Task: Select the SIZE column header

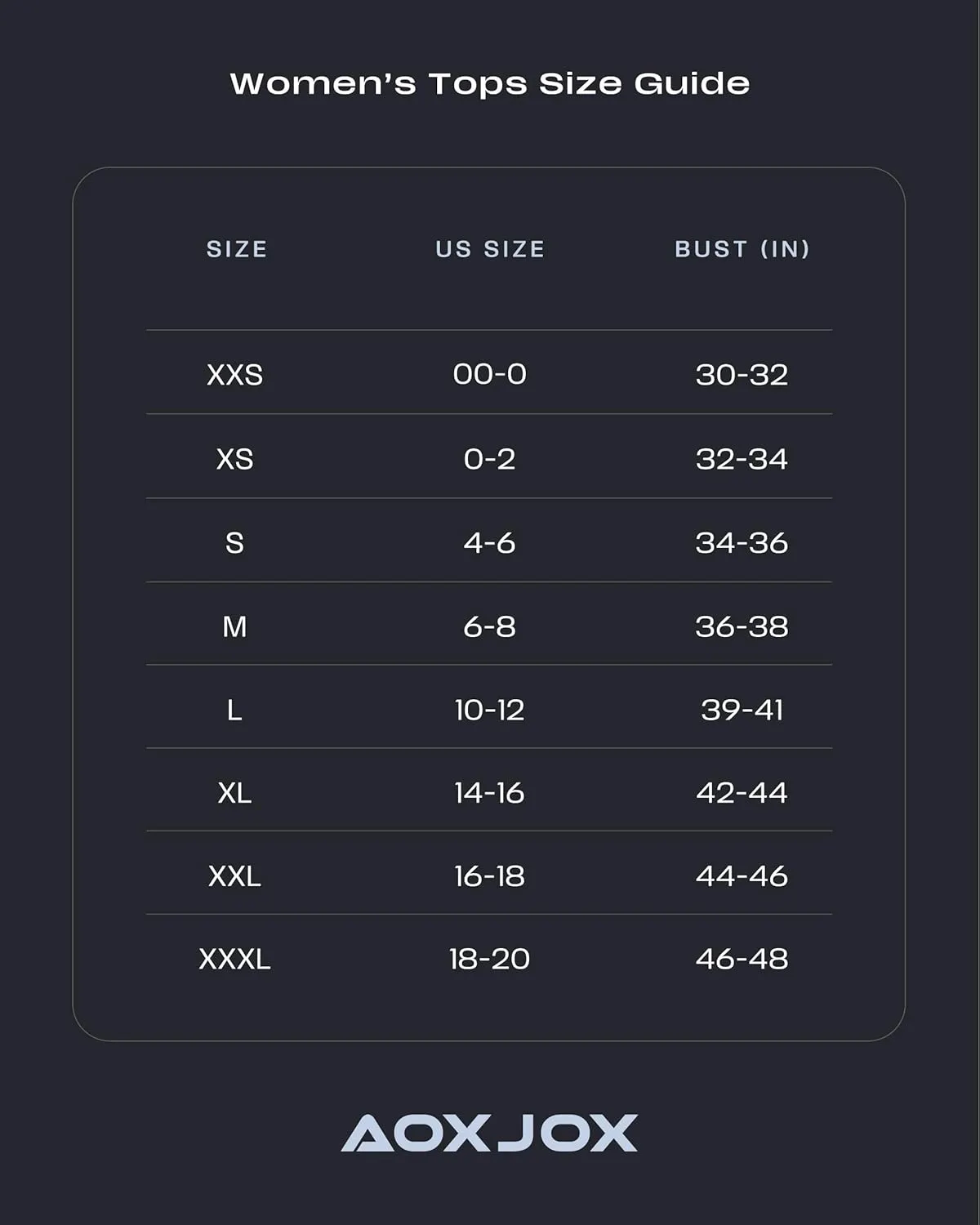Action: (237, 249)
